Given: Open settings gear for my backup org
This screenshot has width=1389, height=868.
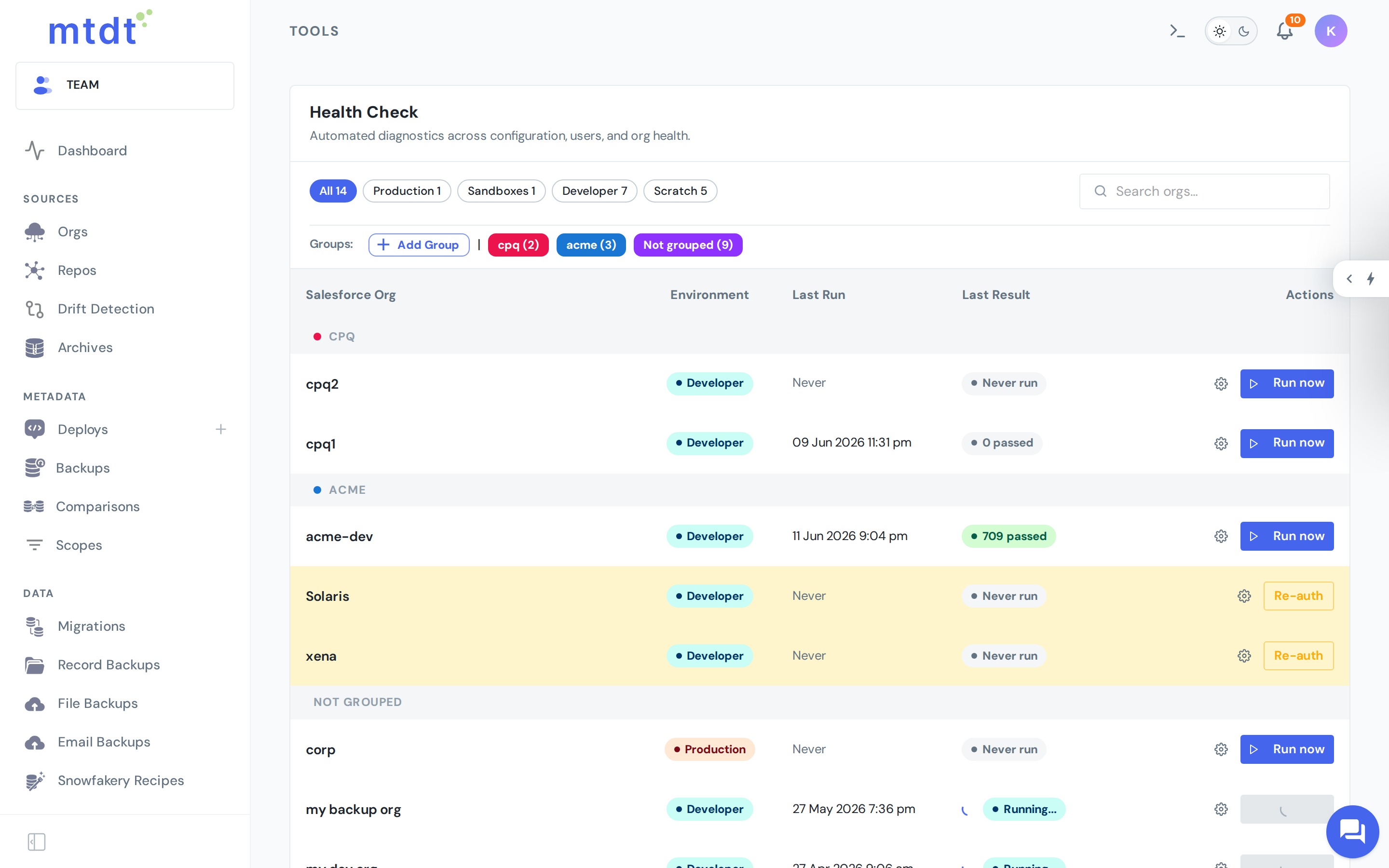Looking at the screenshot, I should (x=1221, y=809).
